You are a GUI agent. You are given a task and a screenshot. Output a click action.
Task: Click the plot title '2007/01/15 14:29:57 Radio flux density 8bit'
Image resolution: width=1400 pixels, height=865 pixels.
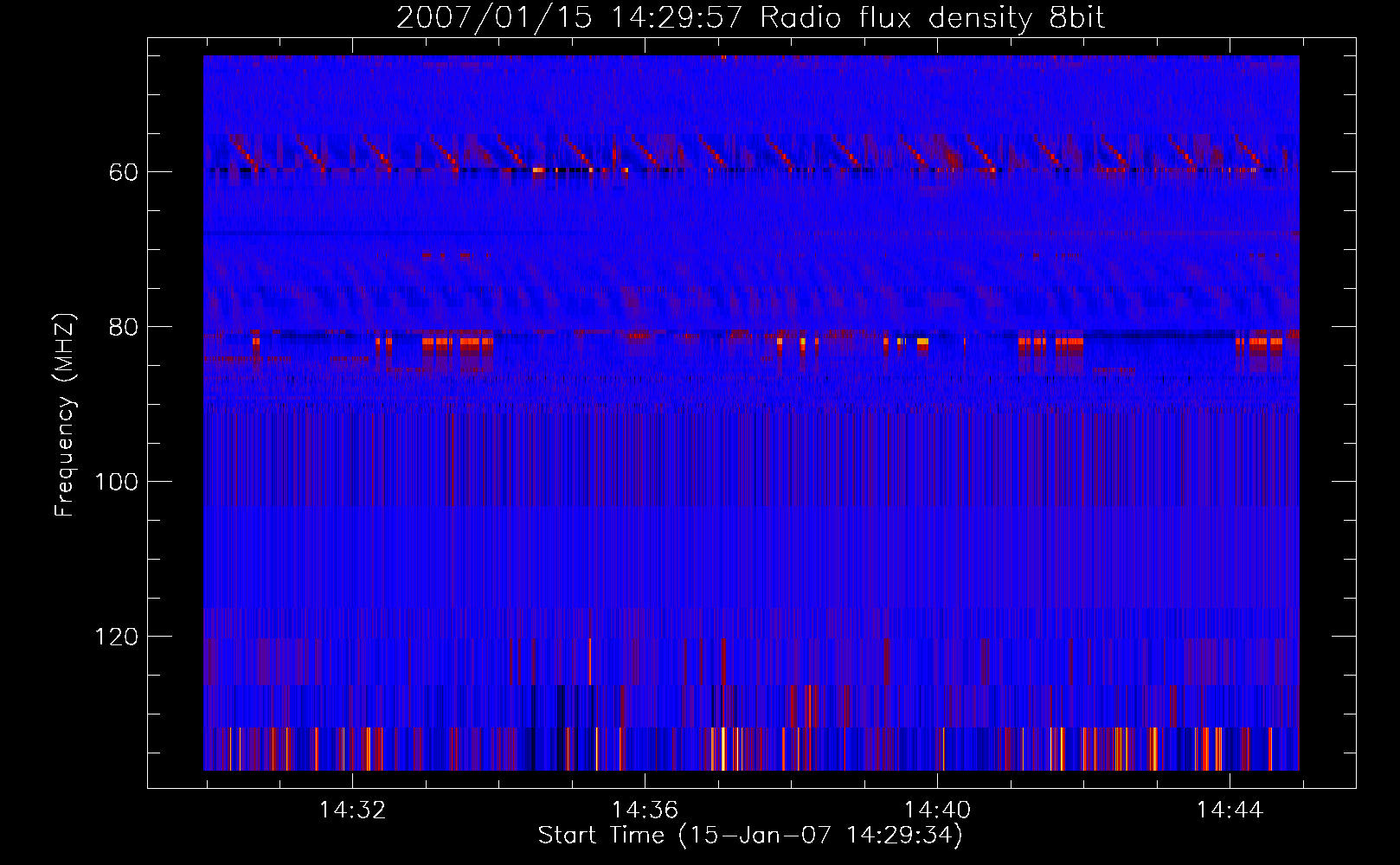(x=750, y=18)
